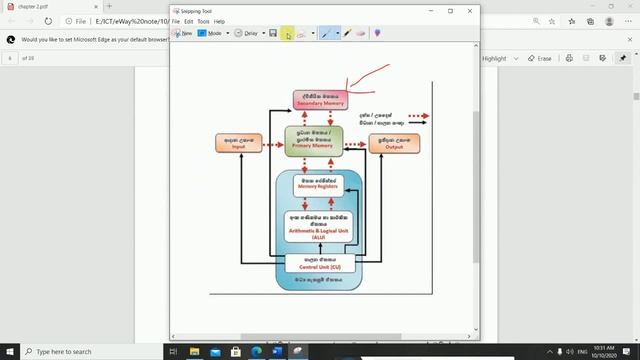Close the chapter 2.pdf Edge tab

tap(96, 7)
